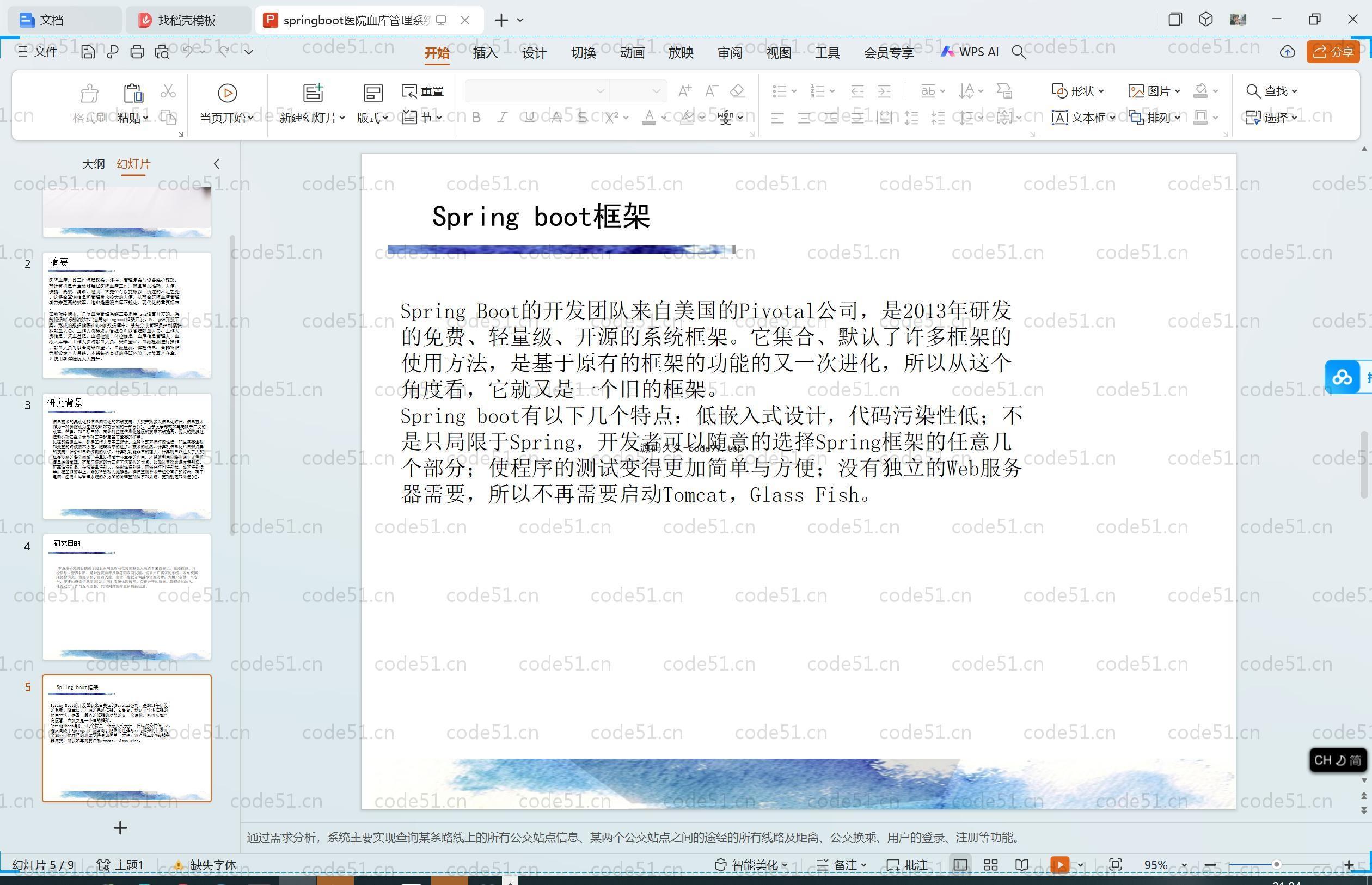The height and width of the screenshot is (885, 1372).
Task: Click the orange slideshow play button
Action: [1060, 865]
